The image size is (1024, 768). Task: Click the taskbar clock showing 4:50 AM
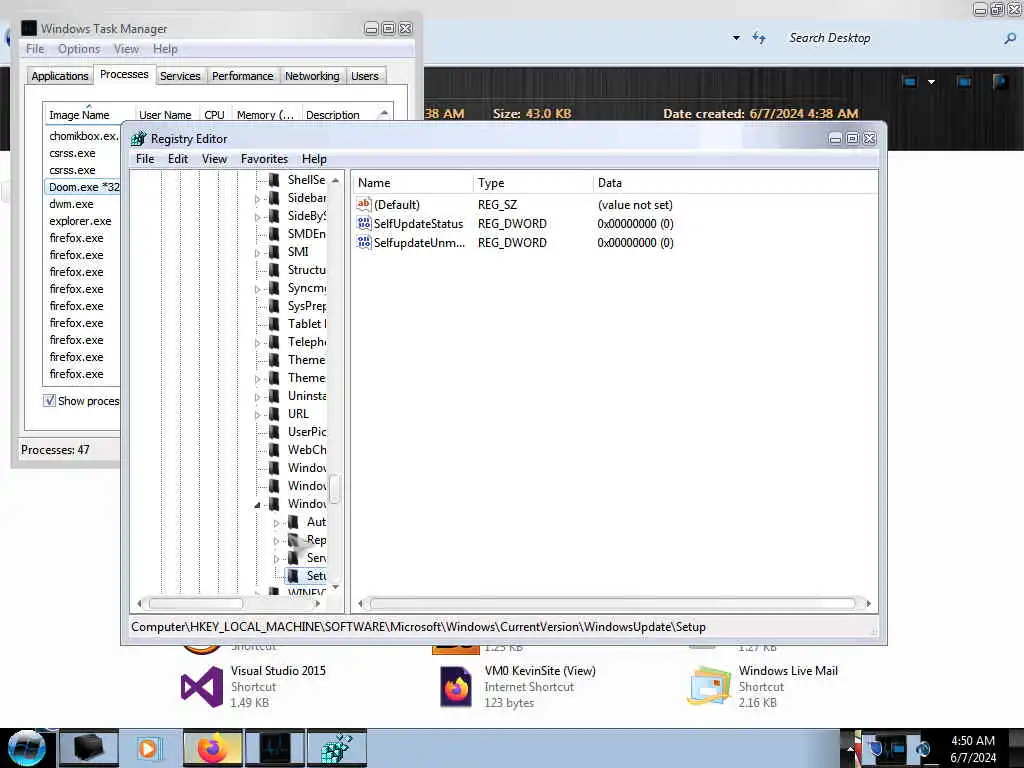pos(973,748)
